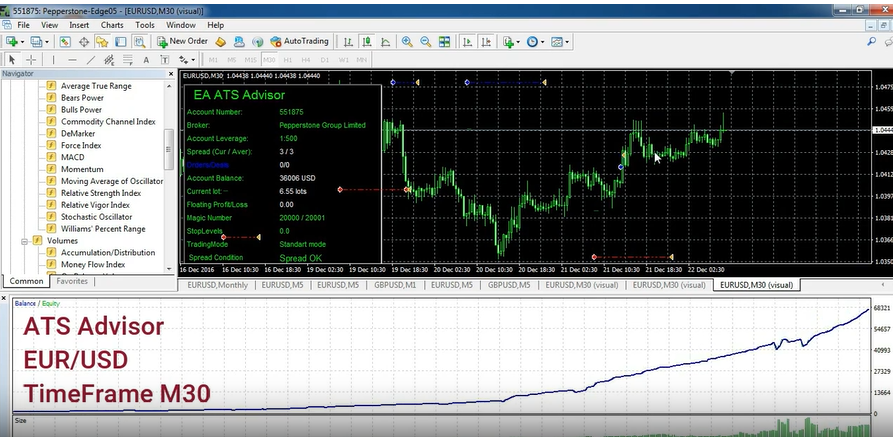Click the New Order button
The image size is (893, 437).
(182, 41)
